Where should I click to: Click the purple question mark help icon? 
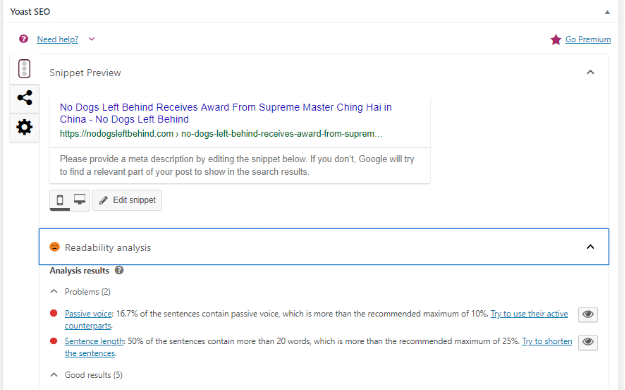(x=24, y=39)
